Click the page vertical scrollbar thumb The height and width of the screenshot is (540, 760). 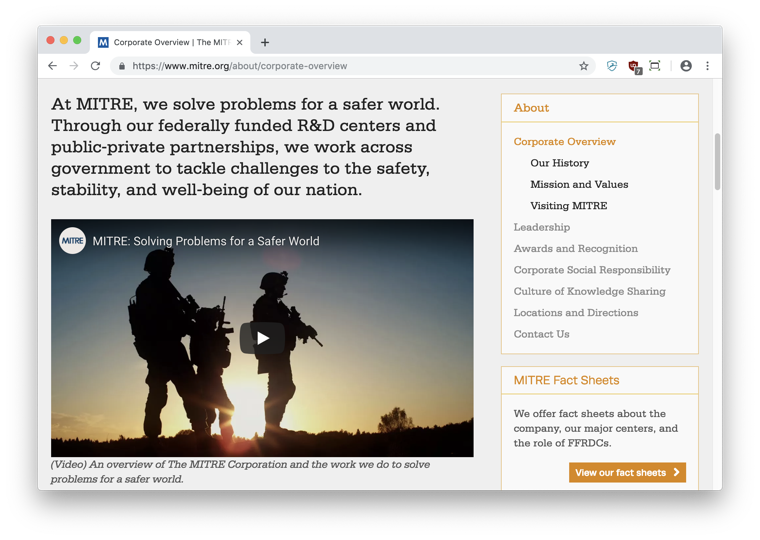pyautogui.click(x=717, y=161)
